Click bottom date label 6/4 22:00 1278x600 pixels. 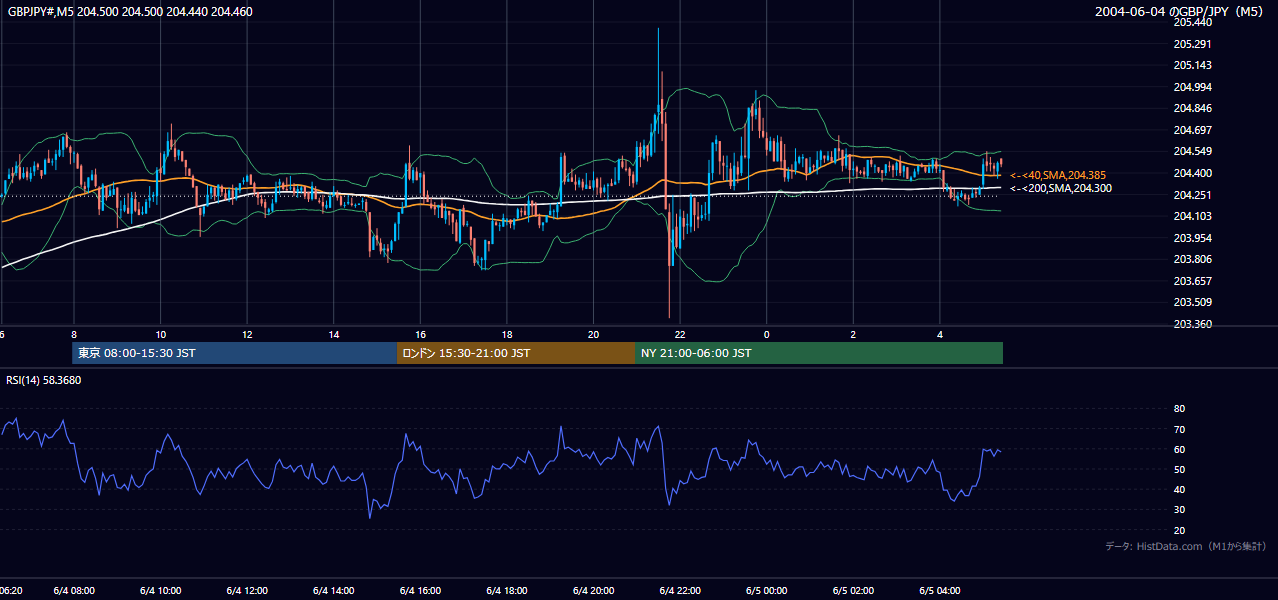[x=680, y=591]
